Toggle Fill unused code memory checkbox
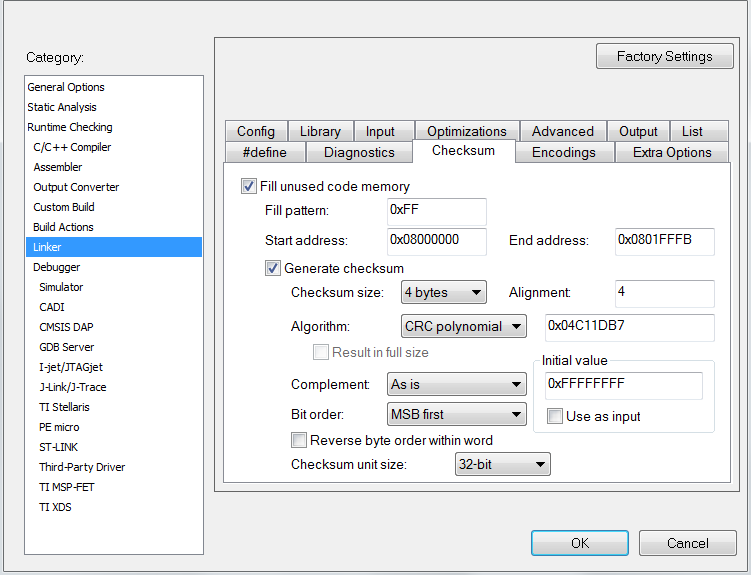The width and height of the screenshot is (751, 575). point(249,186)
